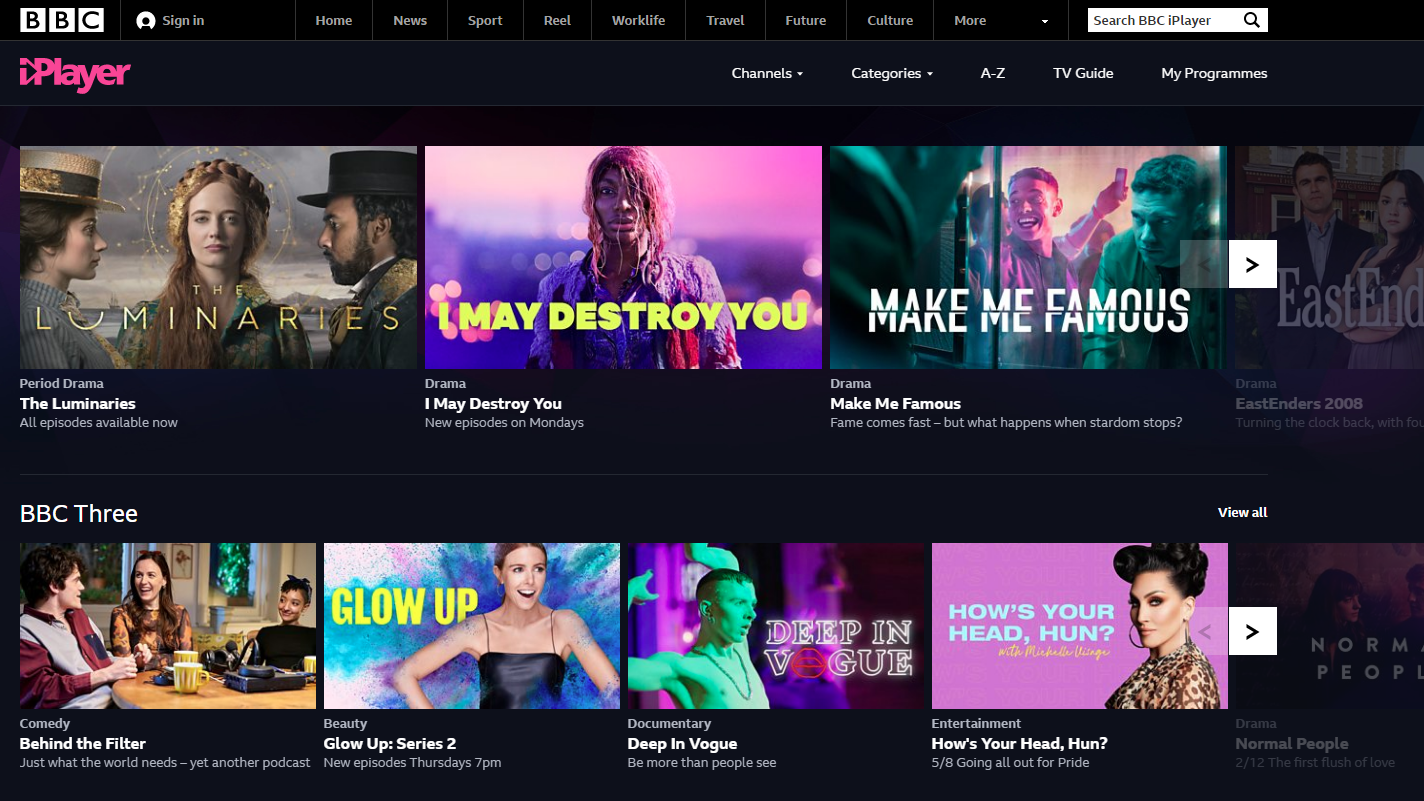Click the BBC logo
The height and width of the screenshot is (801, 1424).
click(61, 20)
